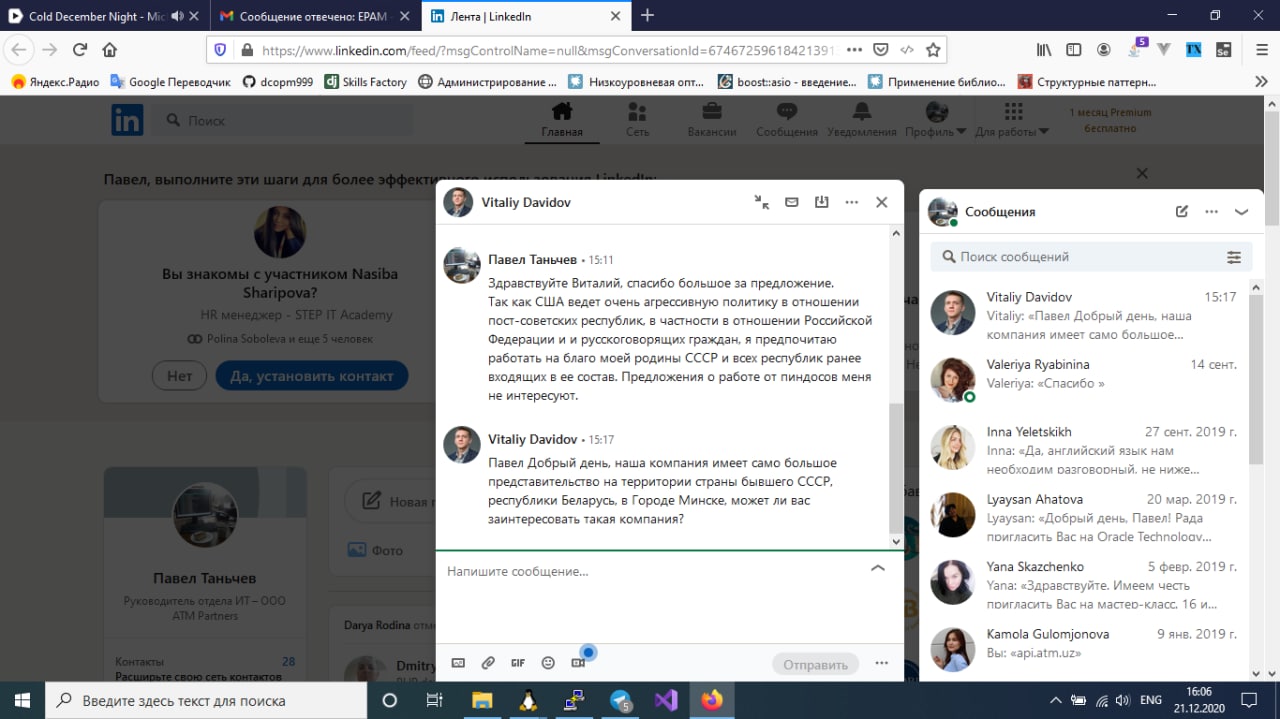Click the Напишите сообщение text box
Screen dimensions: 1280x719
pos(650,571)
